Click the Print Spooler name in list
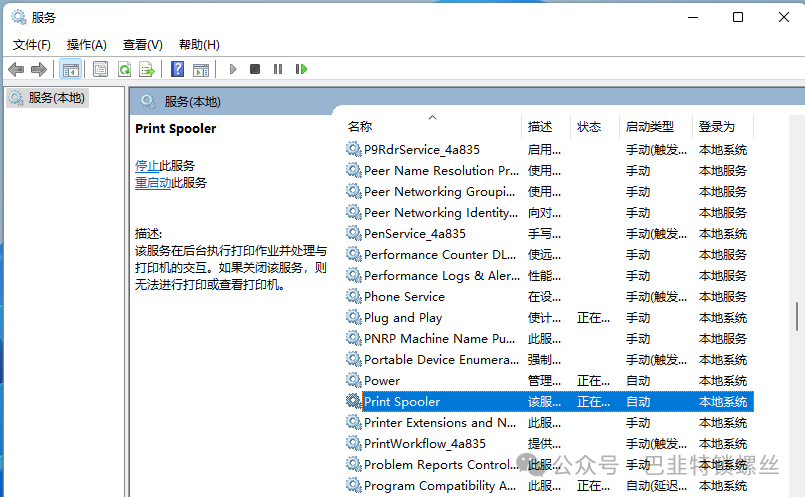This screenshot has height=497, width=805. pos(402,402)
